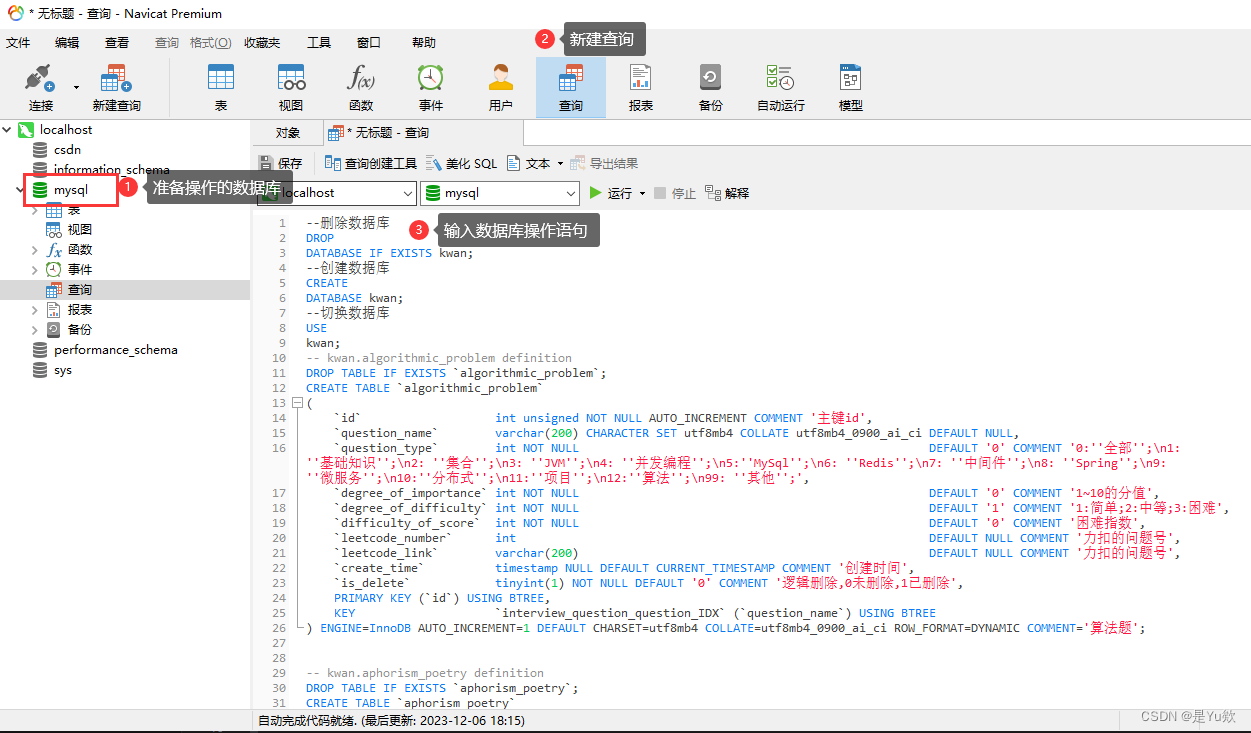1251x733 pixels.
Task: Switch to the Objects (对象) tab
Action: [288, 133]
